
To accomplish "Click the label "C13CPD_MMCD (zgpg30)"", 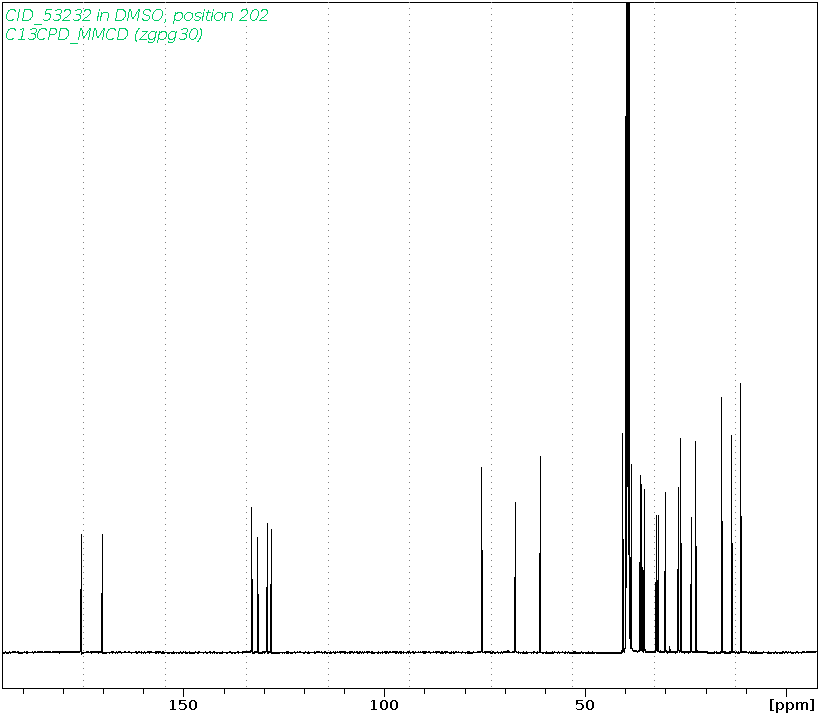I will (x=104, y=35).
